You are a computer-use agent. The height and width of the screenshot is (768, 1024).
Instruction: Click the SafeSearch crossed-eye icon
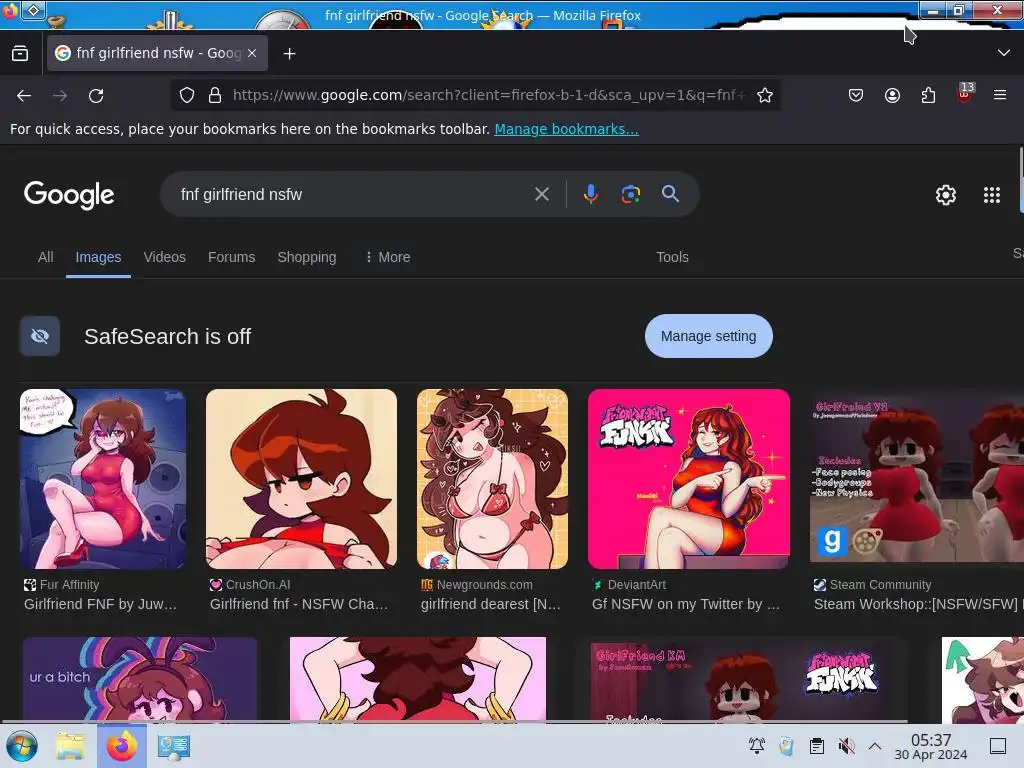tap(40, 336)
